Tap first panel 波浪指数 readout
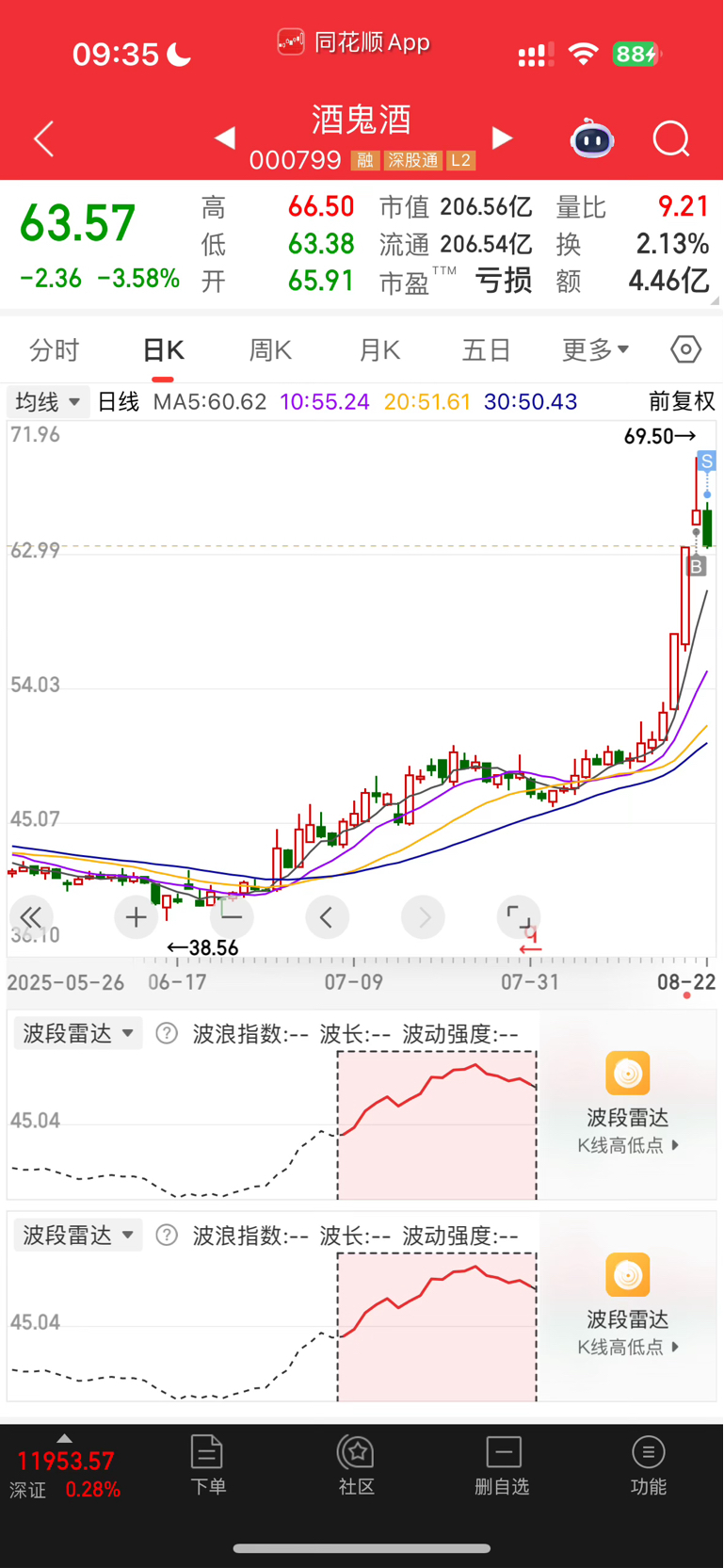Screen dimensions: 724x1568 point(250,1034)
